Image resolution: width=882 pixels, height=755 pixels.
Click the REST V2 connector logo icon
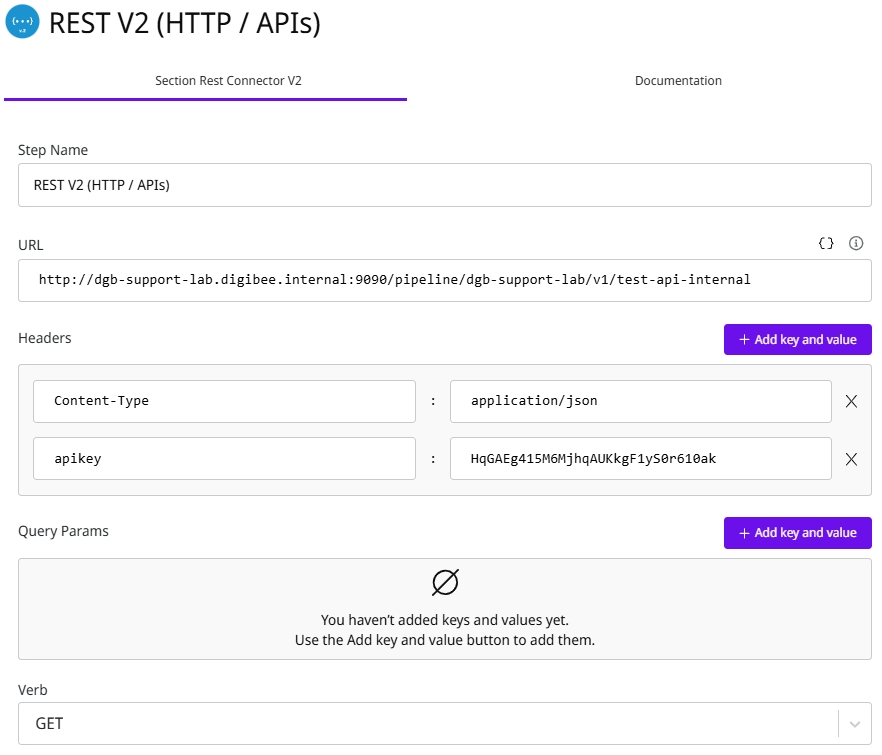[22, 22]
